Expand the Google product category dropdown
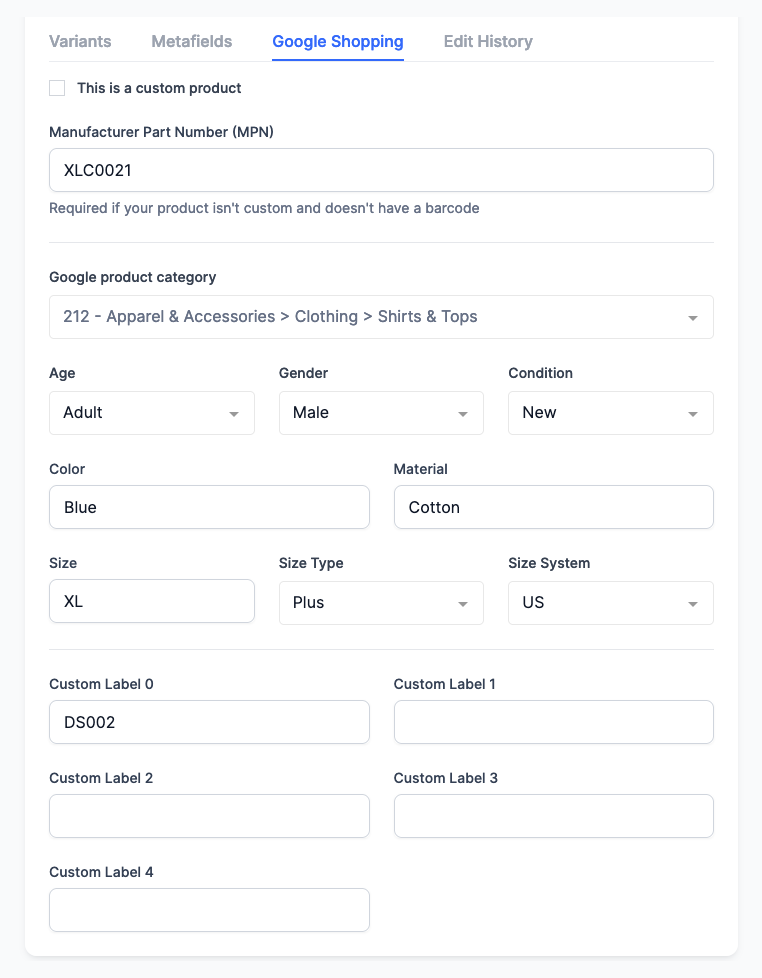This screenshot has height=978, width=762. coord(381,317)
